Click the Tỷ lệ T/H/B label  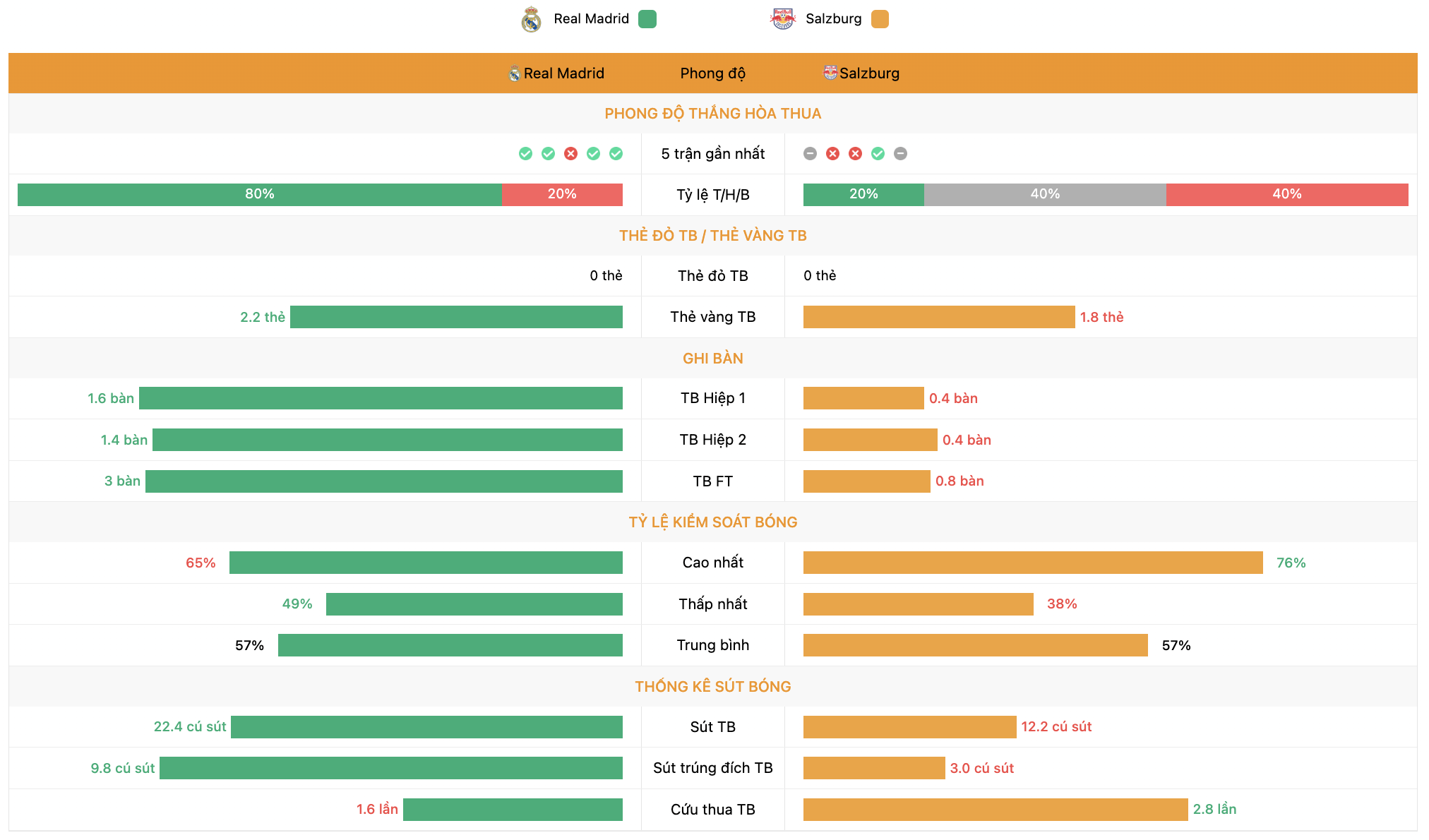[x=712, y=195]
